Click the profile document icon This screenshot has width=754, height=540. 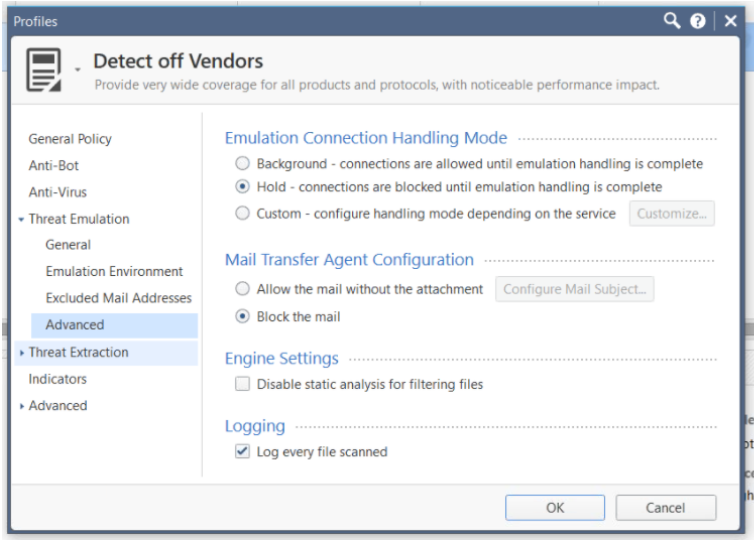pyautogui.click(x=44, y=70)
